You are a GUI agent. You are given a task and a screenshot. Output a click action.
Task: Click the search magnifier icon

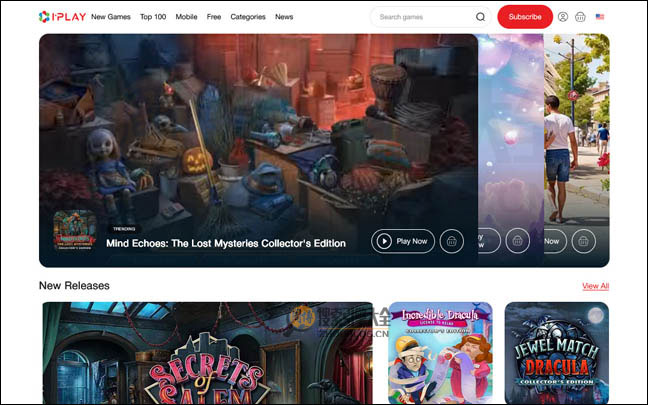coord(480,17)
